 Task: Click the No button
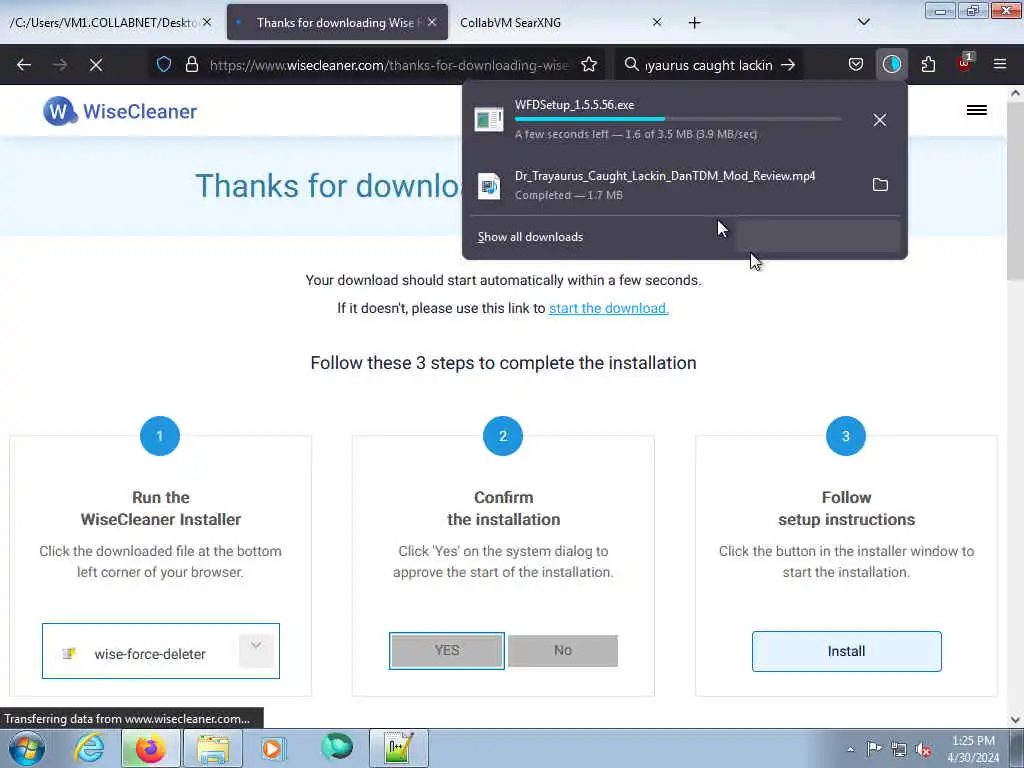[x=563, y=650]
